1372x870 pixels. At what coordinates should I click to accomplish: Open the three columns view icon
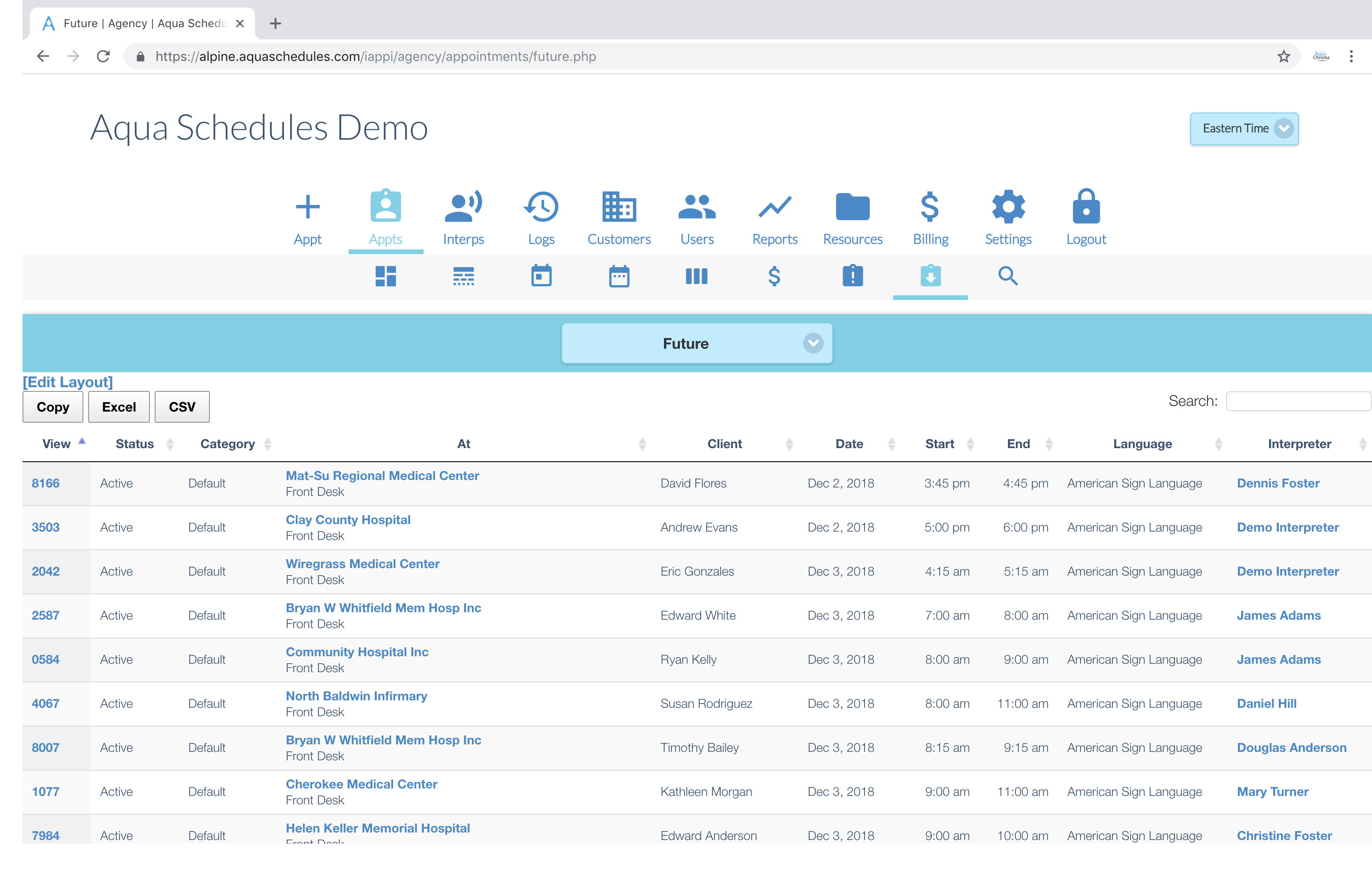pos(696,277)
